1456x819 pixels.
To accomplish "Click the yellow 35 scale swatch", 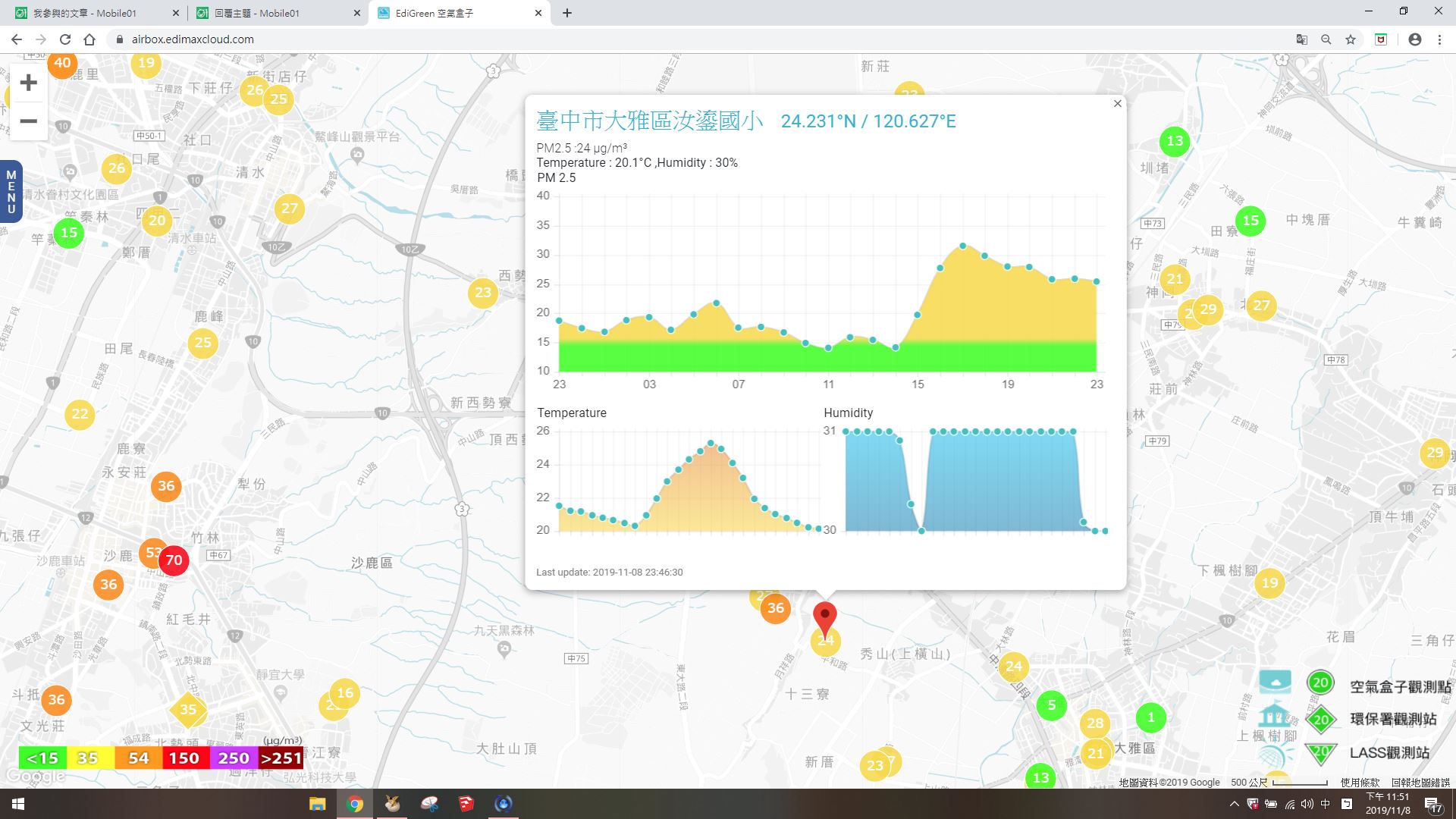I will [89, 758].
